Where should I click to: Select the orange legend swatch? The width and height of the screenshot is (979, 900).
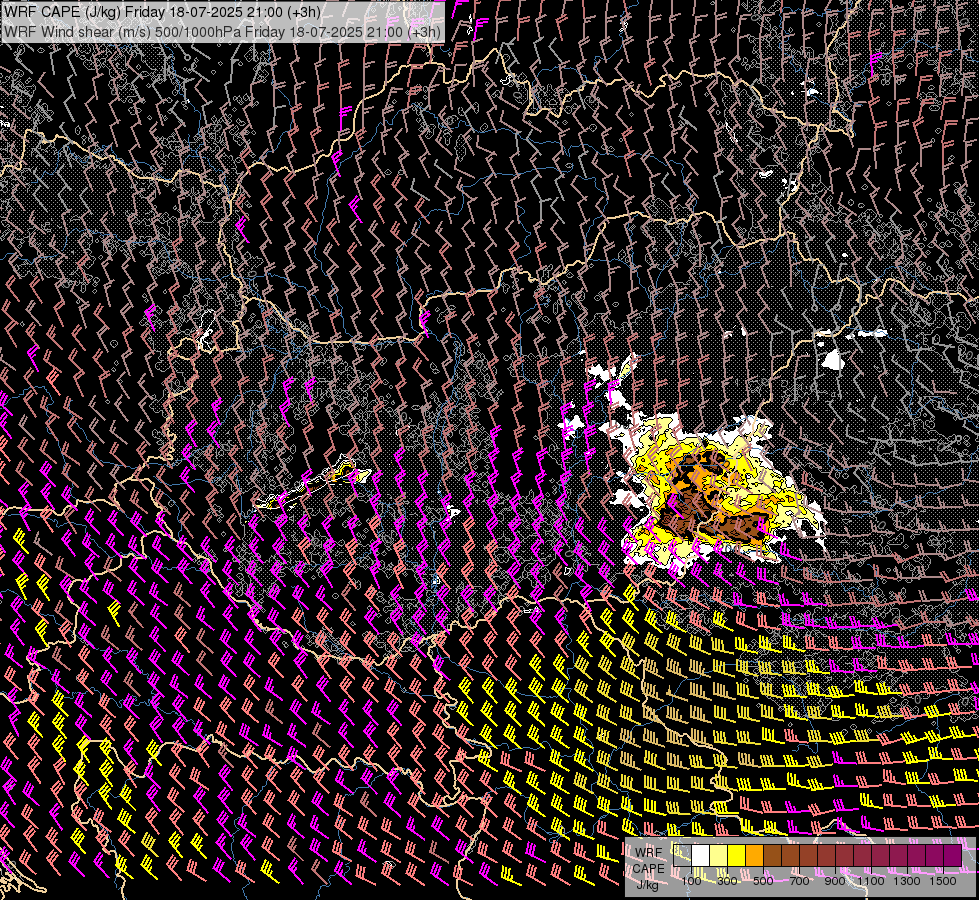click(754, 855)
